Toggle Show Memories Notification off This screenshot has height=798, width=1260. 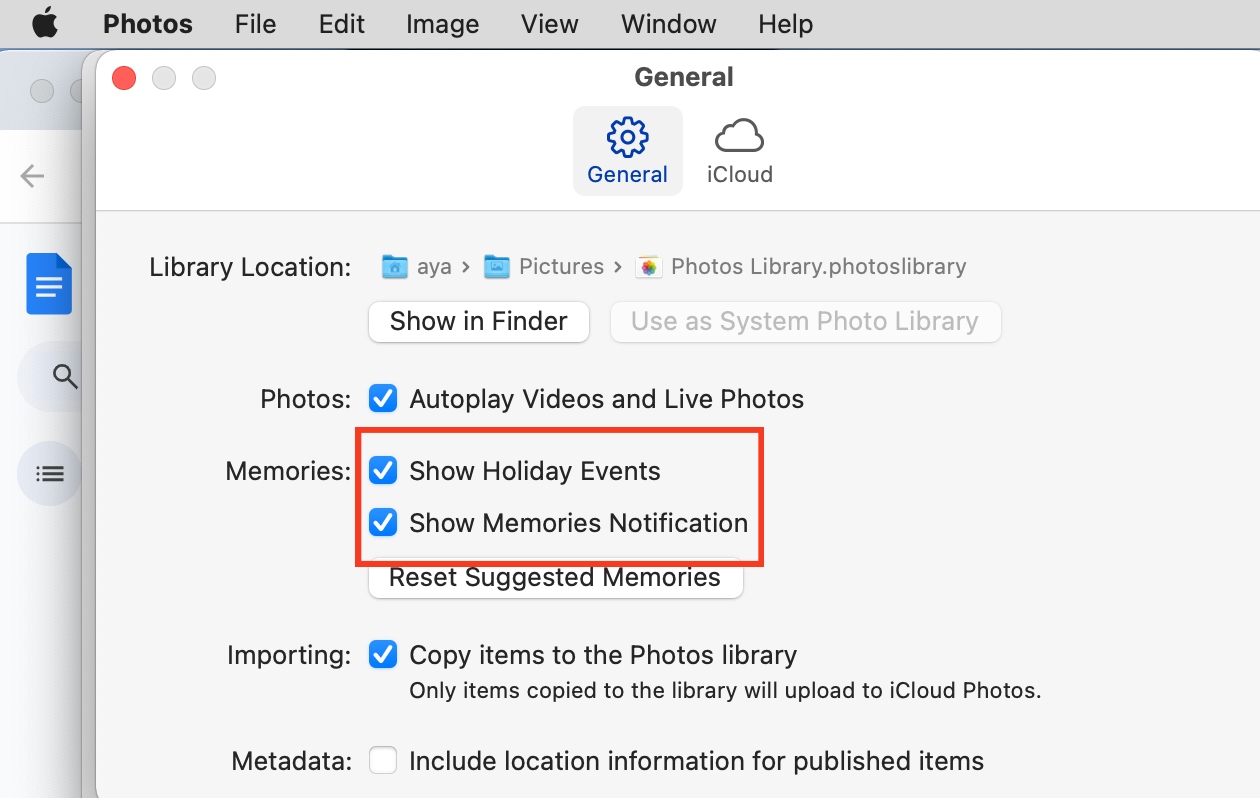383,522
